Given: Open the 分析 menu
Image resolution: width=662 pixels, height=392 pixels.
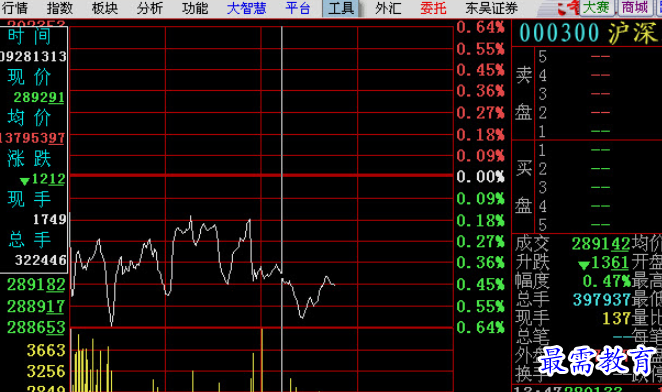Looking at the screenshot, I should click(x=150, y=8).
